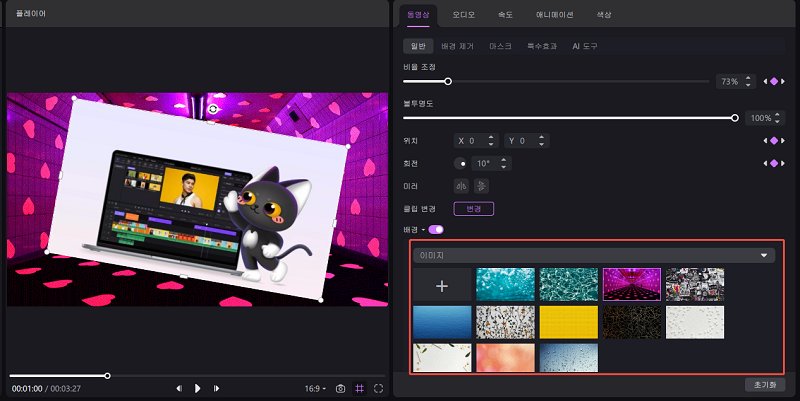Click the 초기화 reset button
800x401 pixels.
pyautogui.click(x=765, y=385)
